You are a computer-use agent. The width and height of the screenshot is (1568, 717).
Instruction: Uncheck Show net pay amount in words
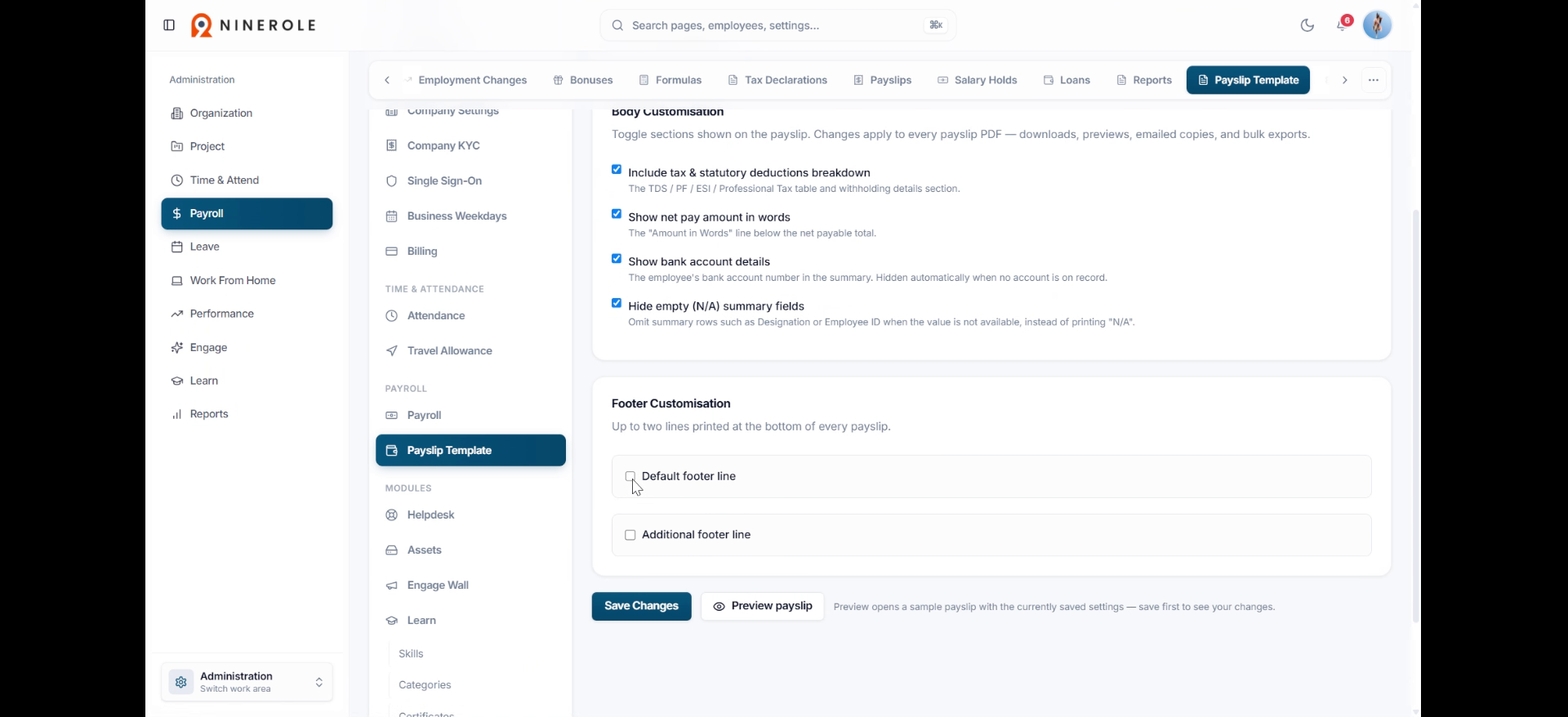pyautogui.click(x=617, y=214)
